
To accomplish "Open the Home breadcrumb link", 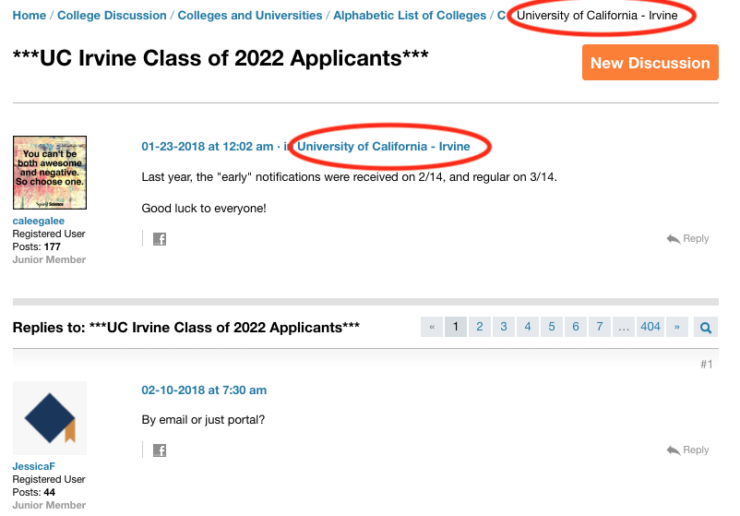I will click(x=29, y=16).
